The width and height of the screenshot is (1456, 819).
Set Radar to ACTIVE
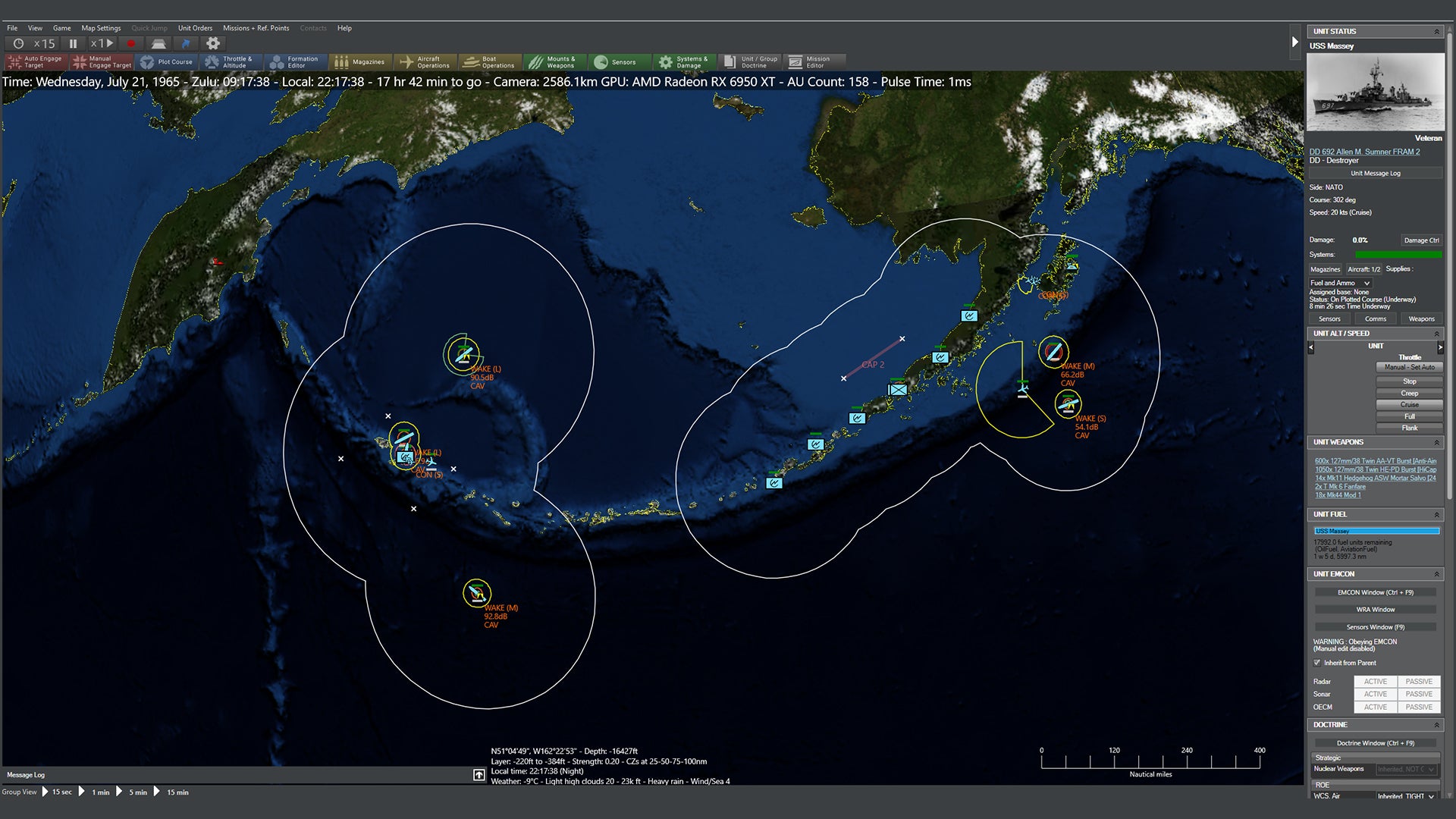click(x=1375, y=682)
